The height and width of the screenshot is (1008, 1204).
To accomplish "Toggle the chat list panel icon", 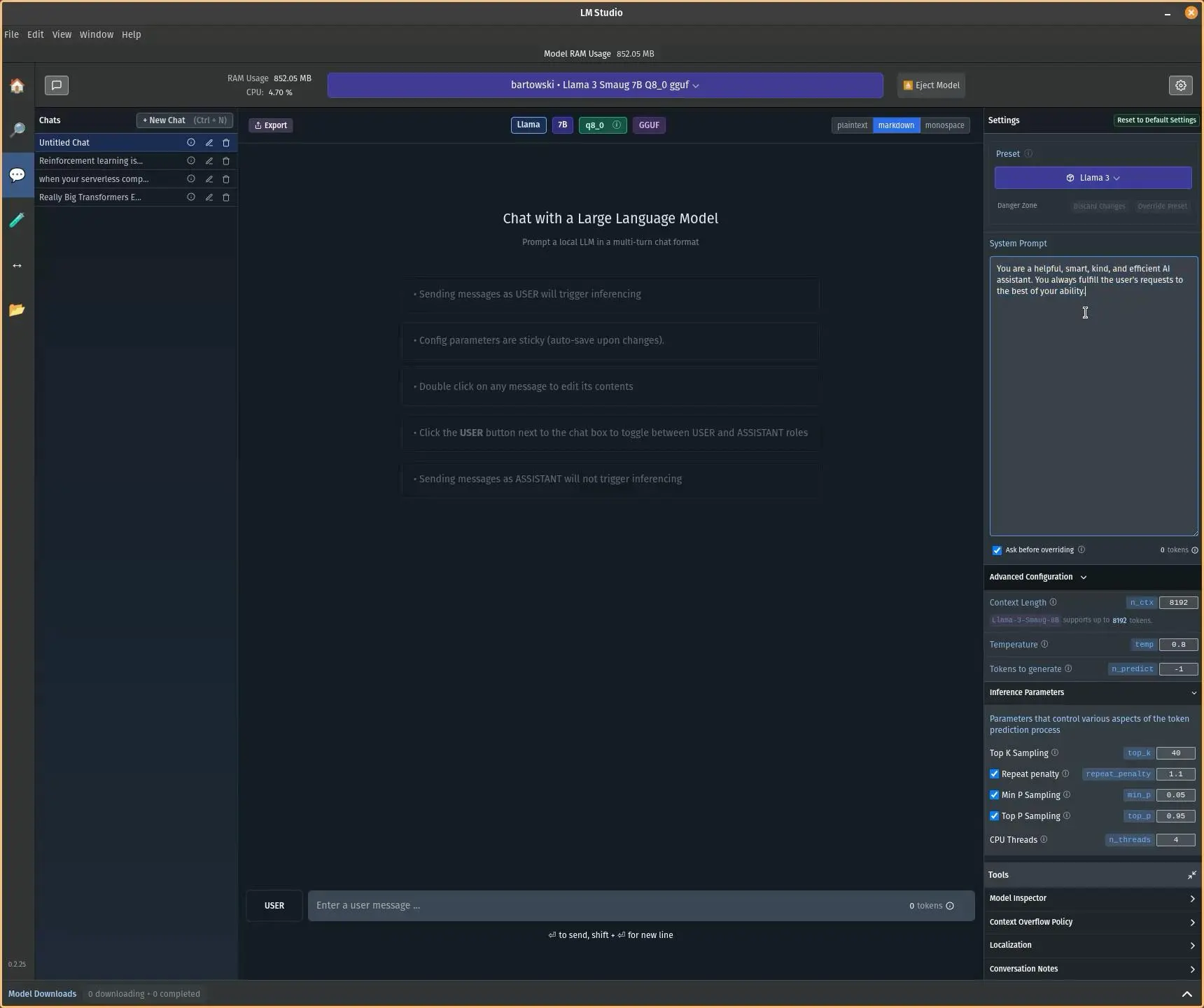I will tap(57, 85).
